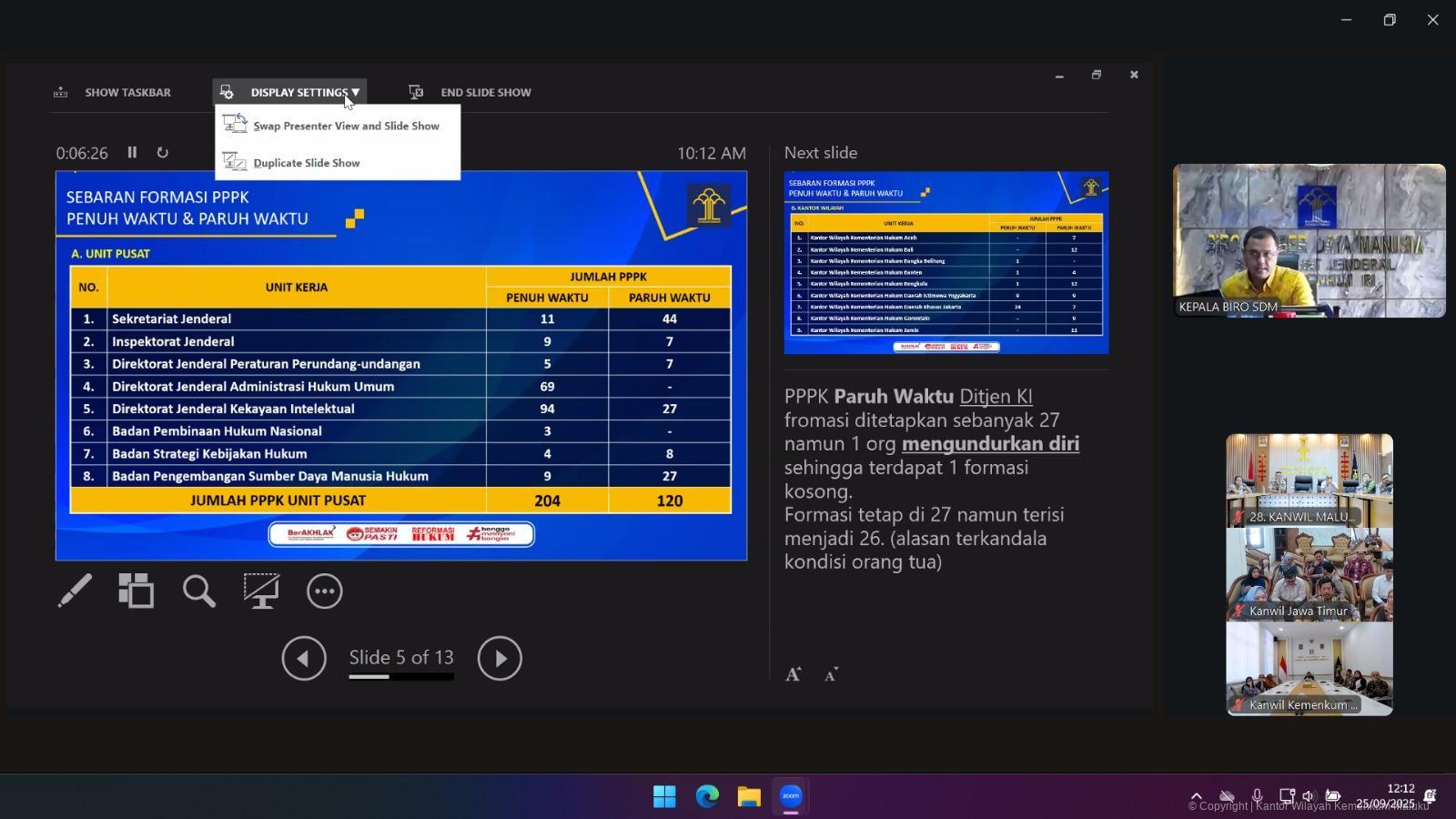This screenshot has width=1456, height=819.
Task: Decrease the notes text size
Action: click(x=831, y=674)
